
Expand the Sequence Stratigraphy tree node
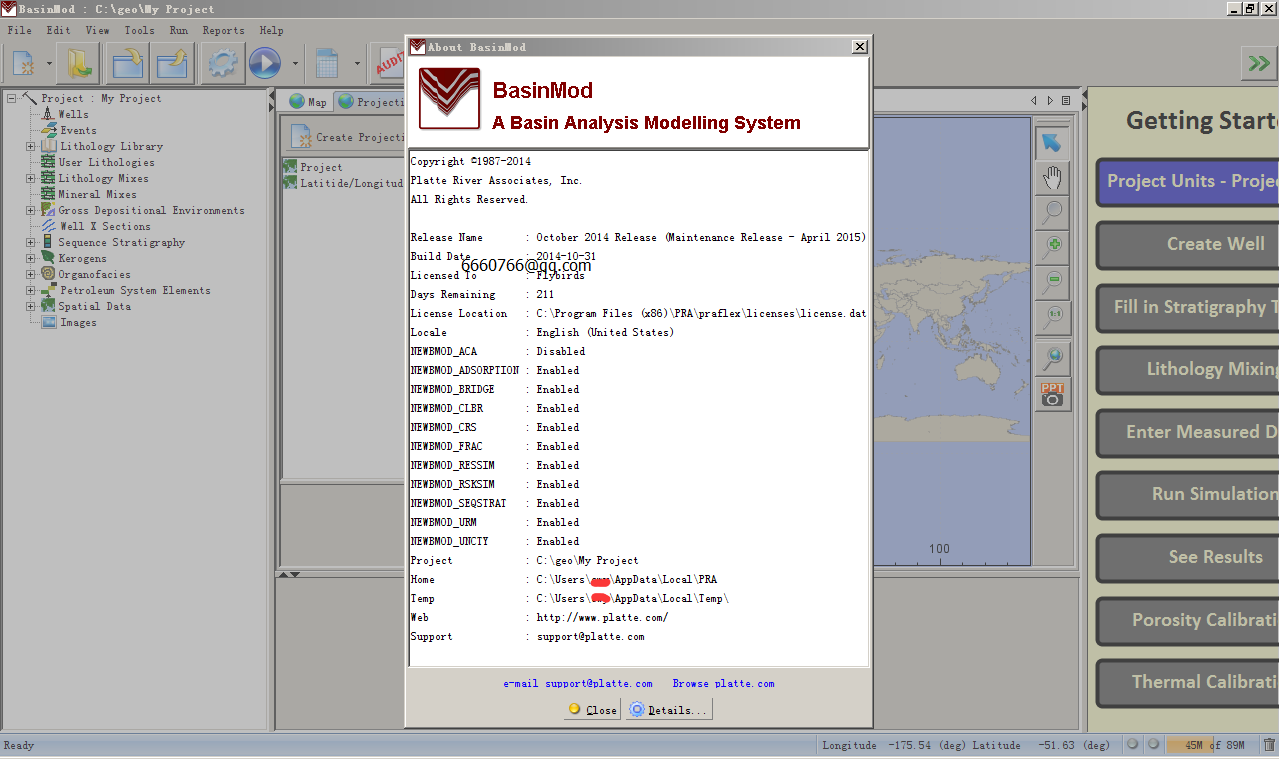(31, 242)
